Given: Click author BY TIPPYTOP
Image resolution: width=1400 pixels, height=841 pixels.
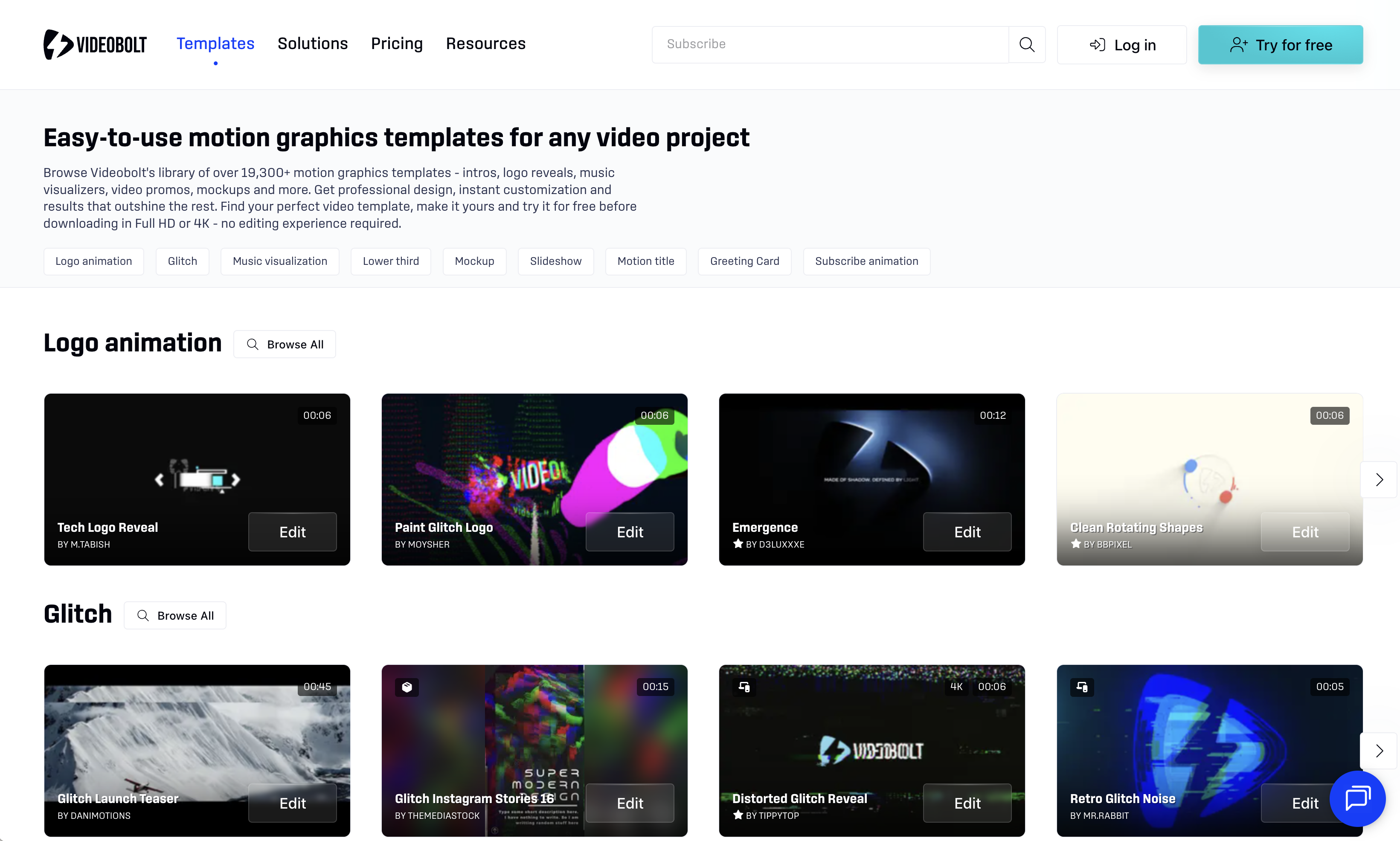Looking at the screenshot, I should [773, 816].
